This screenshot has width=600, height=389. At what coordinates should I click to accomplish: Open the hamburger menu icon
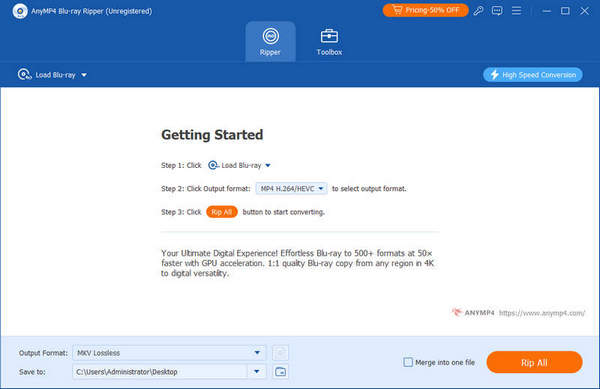[x=516, y=11]
